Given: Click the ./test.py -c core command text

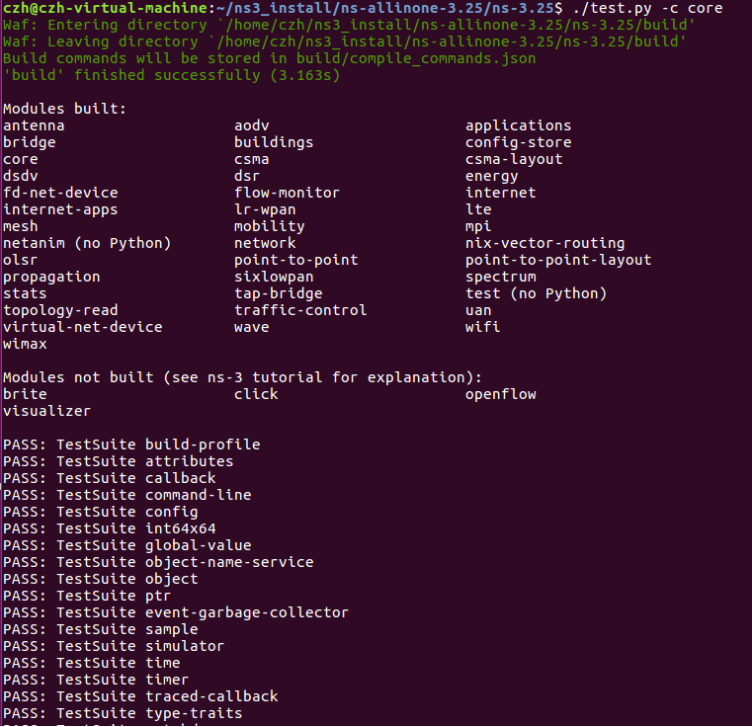Looking at the screenshot, I should coord(647,8).
